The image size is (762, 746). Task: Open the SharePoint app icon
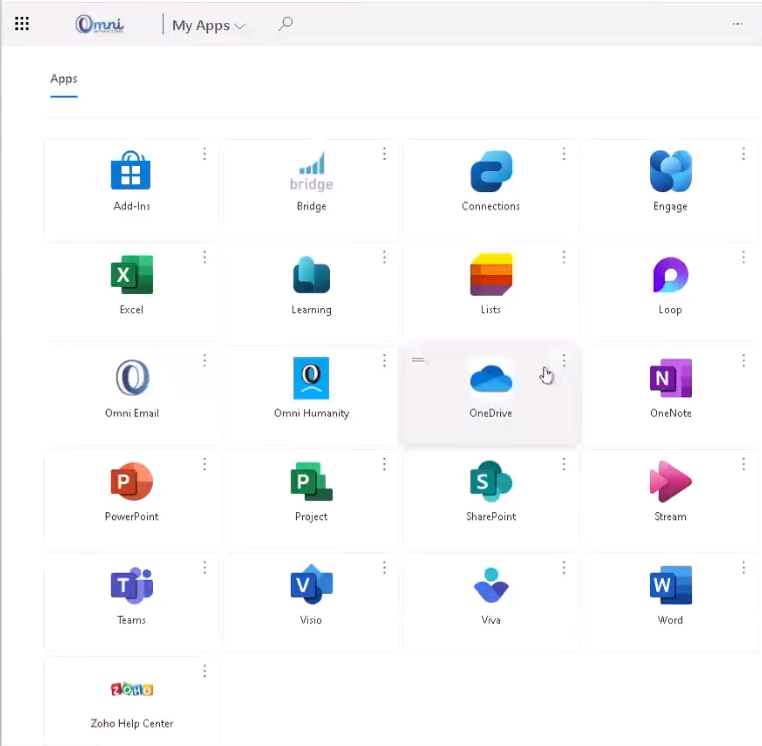coord(491,481)
